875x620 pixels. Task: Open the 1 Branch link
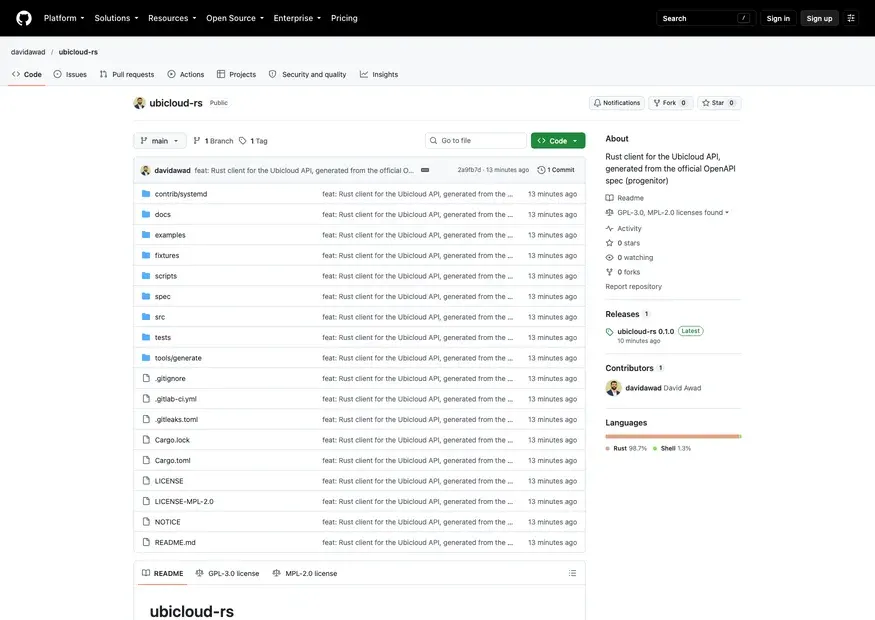[x=213, y=141]
